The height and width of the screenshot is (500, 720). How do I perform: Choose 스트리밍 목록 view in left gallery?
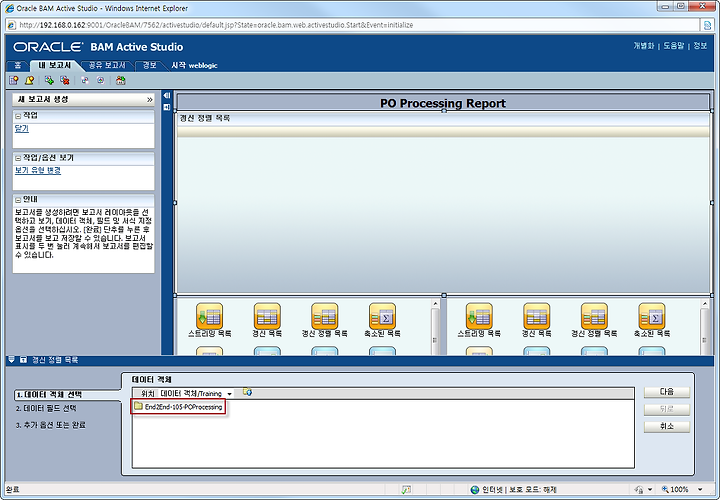(x=209, y=320)
